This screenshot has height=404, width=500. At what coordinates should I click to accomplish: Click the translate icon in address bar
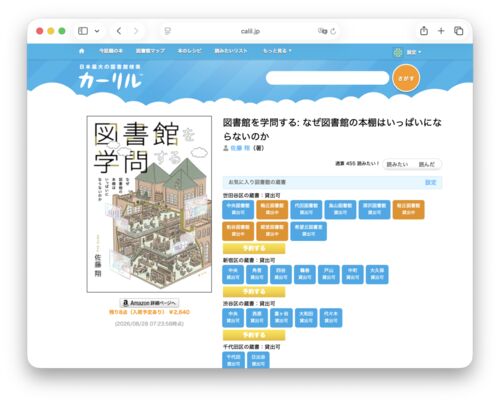pyautogui.click(x=322, y=31)
